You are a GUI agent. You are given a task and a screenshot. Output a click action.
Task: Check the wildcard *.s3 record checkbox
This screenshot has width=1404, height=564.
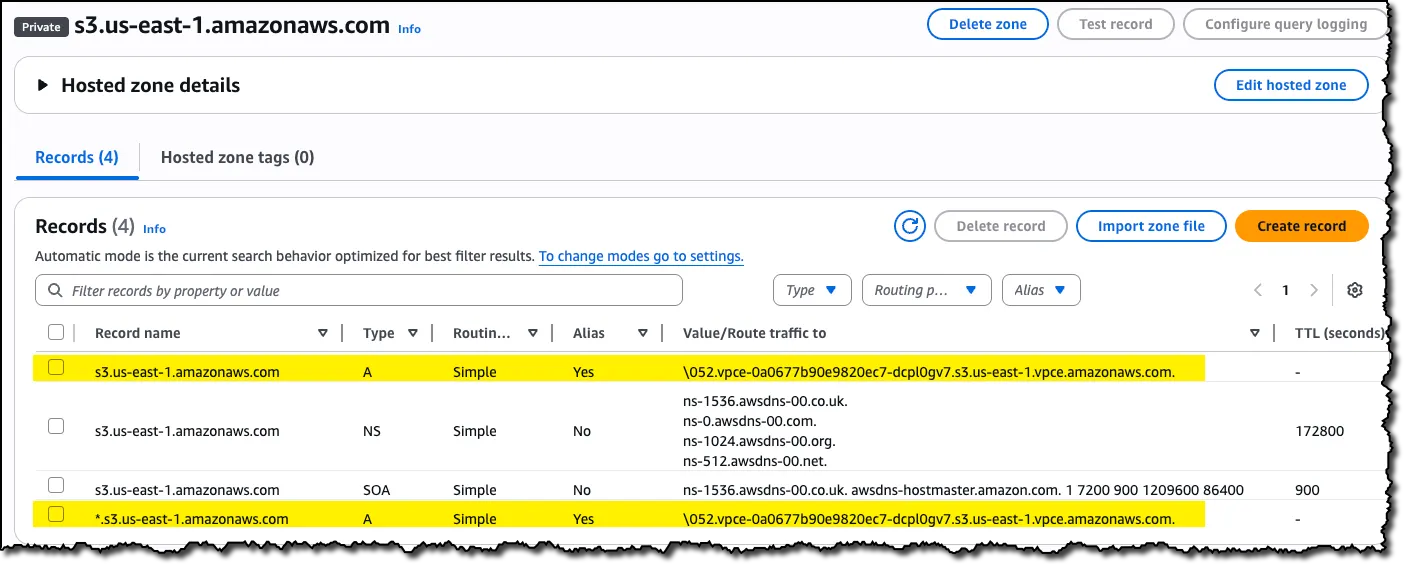(56, 514)
